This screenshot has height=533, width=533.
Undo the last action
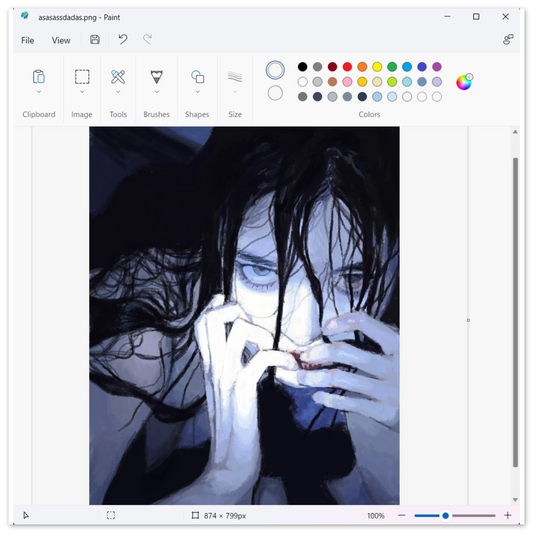pyautogui.click(x=123, y=39)
